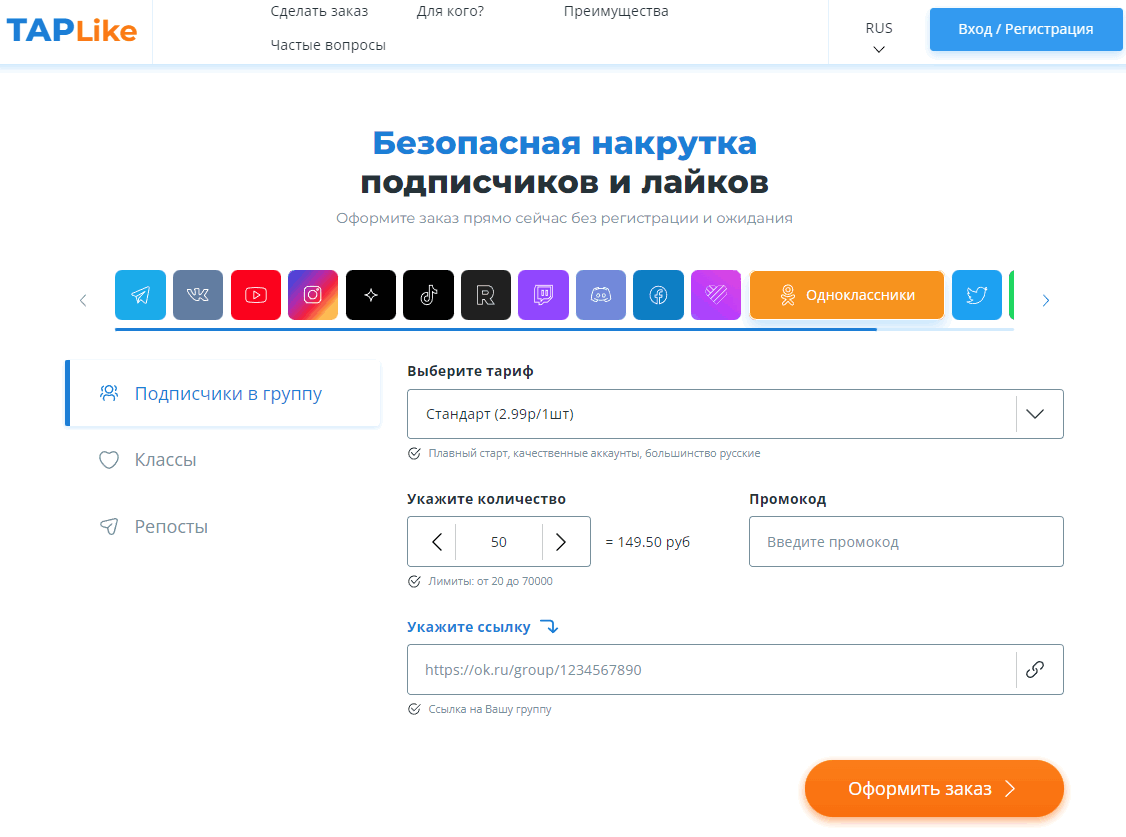Open Для кого? menu item

pyautogui.click(x=450, y=11)
